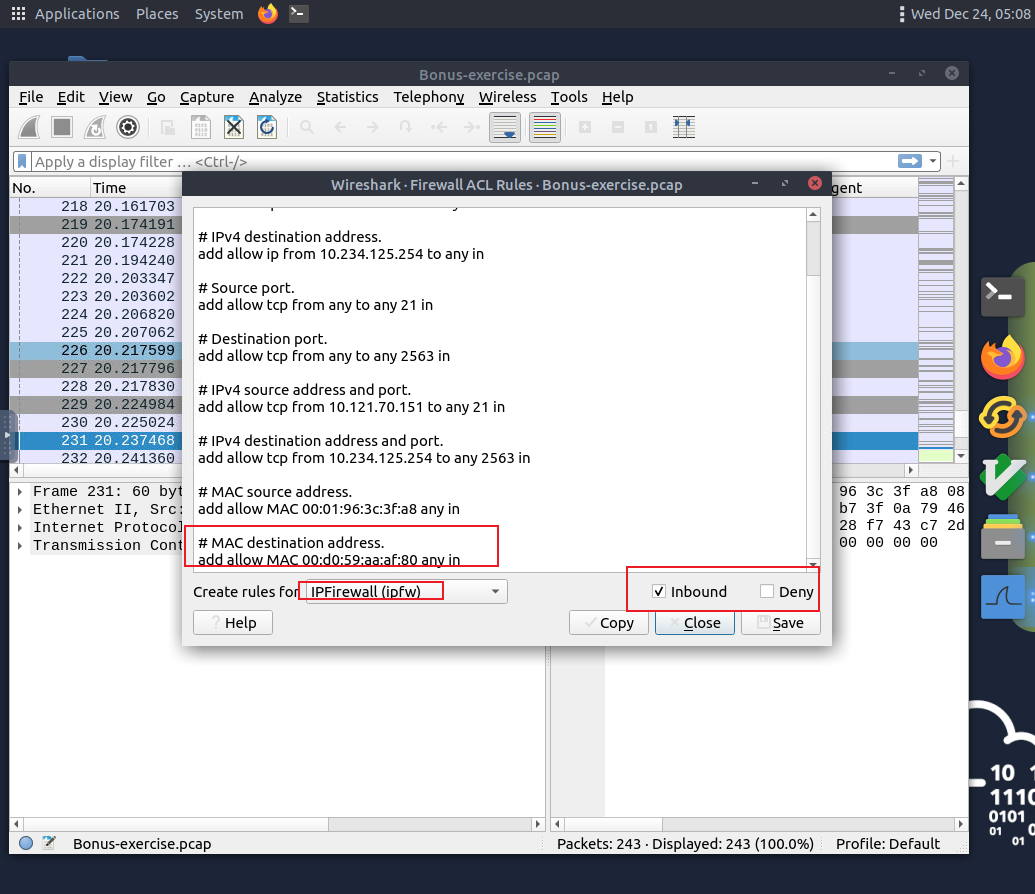
Task: Open the terminal icon in the dock
Action: coord(1003,296)
